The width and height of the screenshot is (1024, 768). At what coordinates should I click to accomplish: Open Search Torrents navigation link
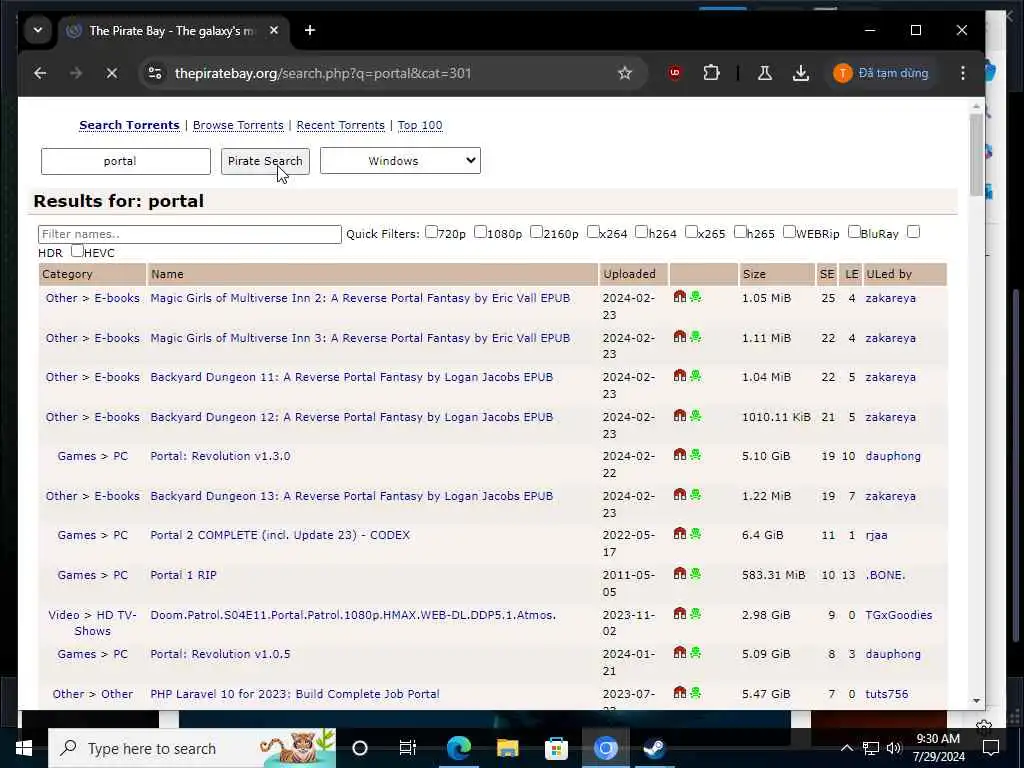[129, 125]
